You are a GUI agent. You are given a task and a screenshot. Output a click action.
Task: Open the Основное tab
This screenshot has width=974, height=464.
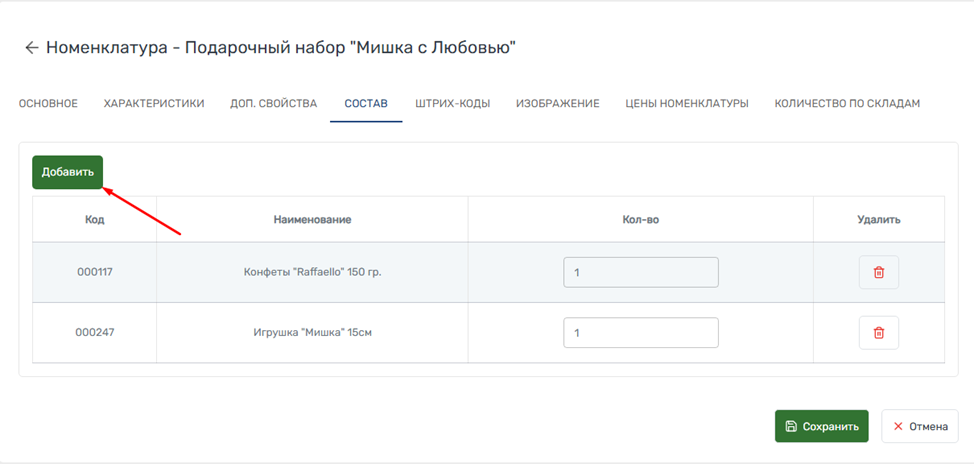point(48,104)
